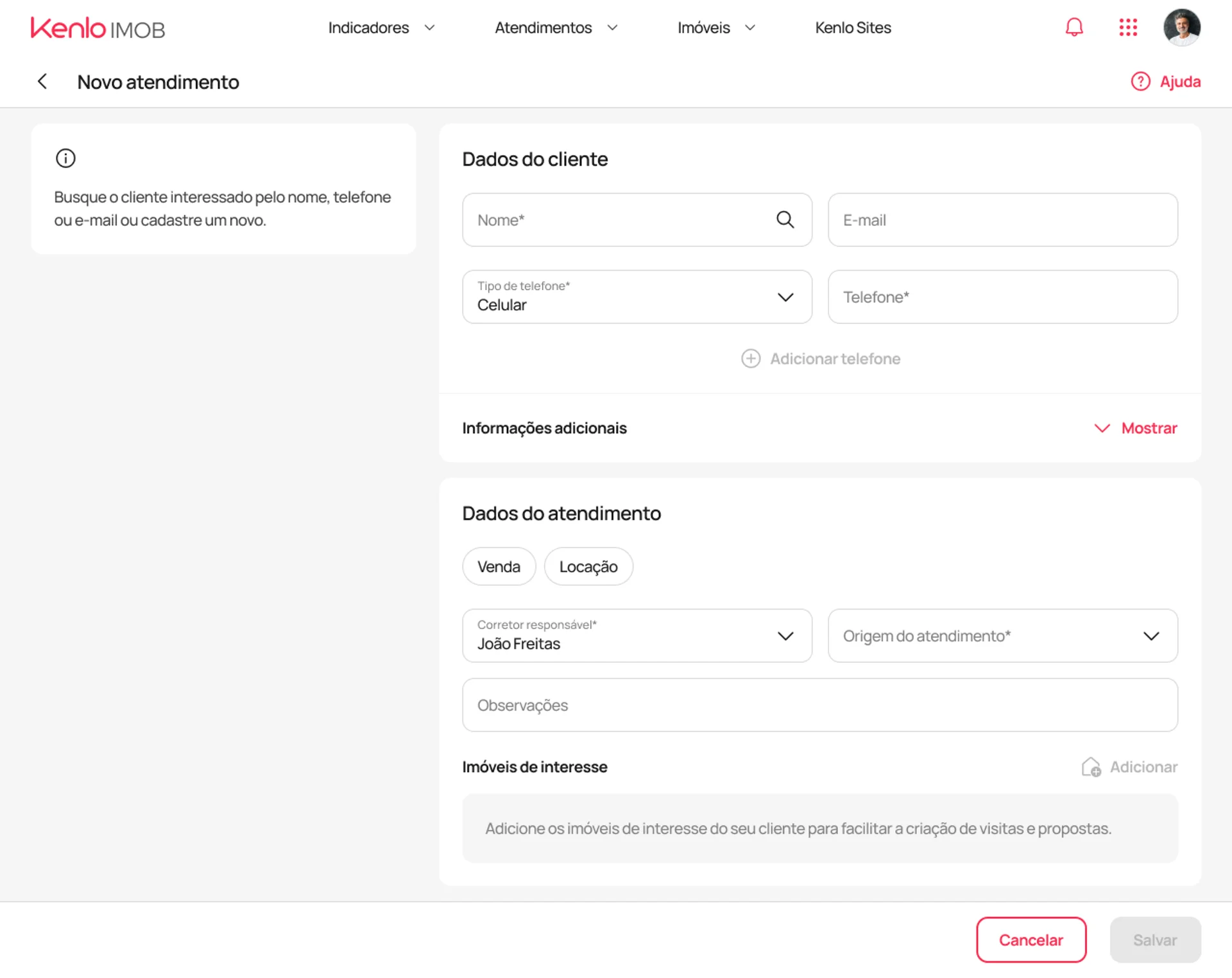Open the Origem do atendimento dropdown
This screenshot has width=1232, height=978.
pyautogui.click(x=1151, y=635)
